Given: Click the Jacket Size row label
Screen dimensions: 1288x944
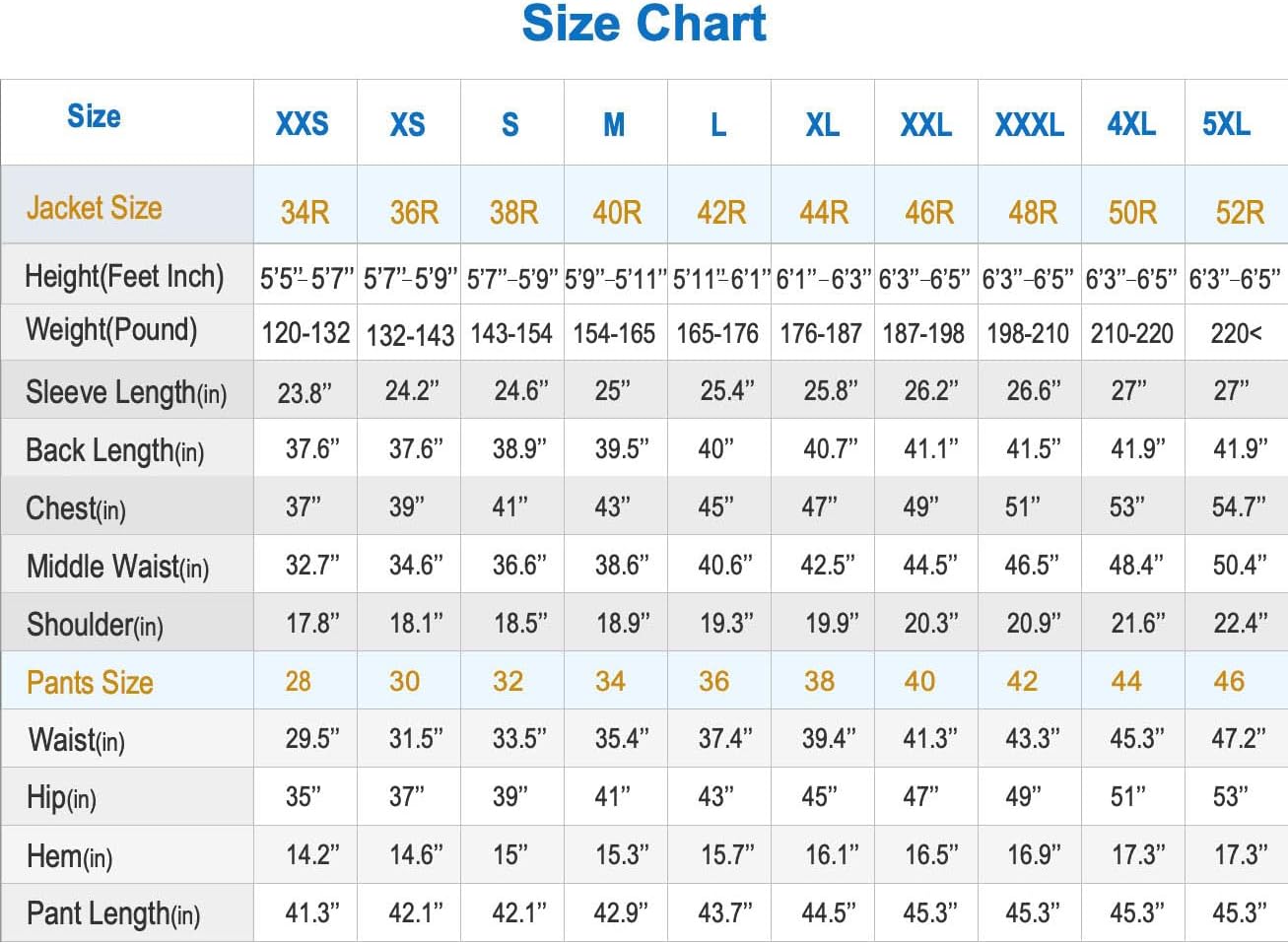Looking at the screenshot, I should click(x=95, y=208).
